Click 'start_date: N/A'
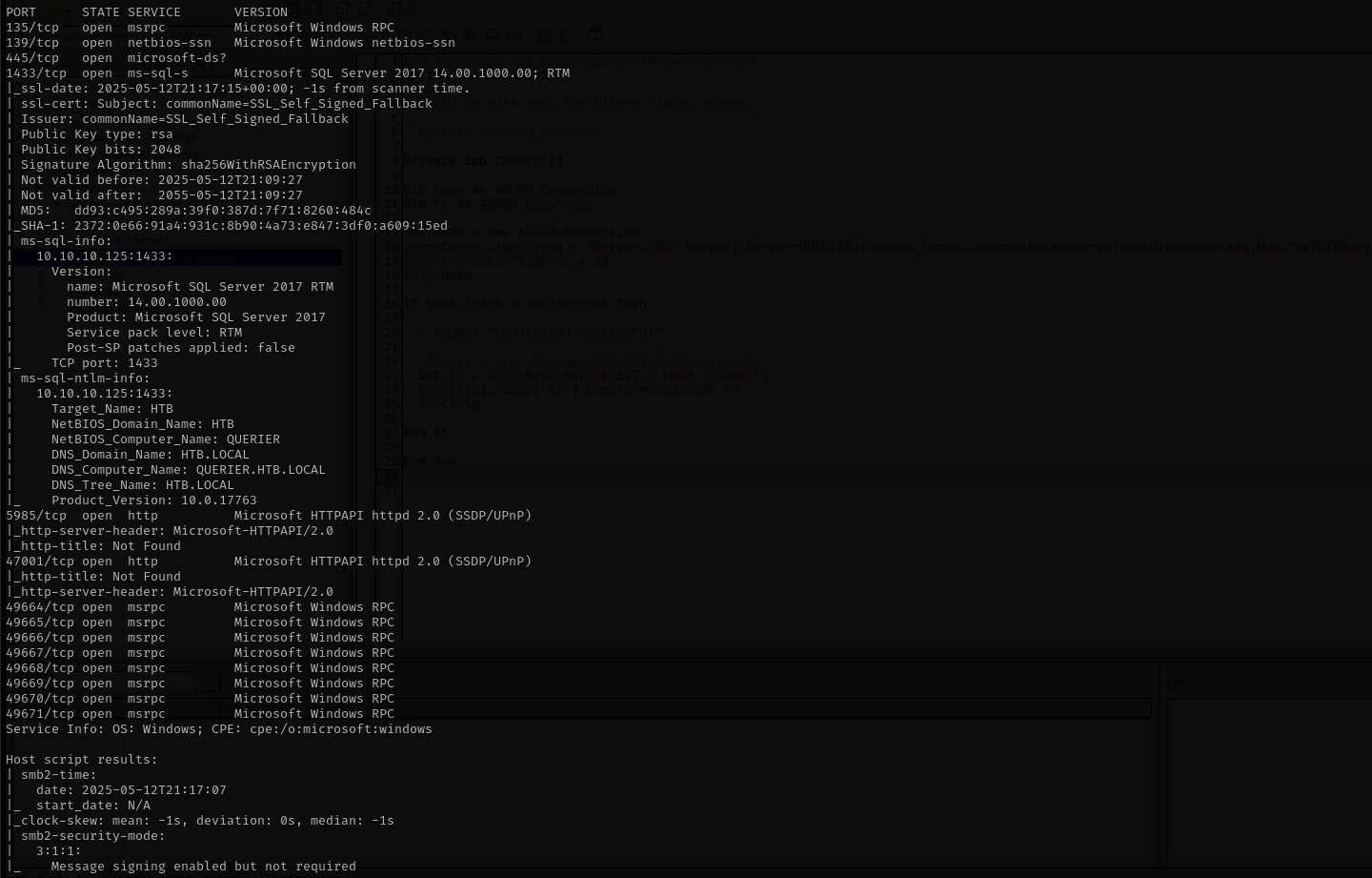The width and height of the screenshot is (1372, 878). [93, 806]
